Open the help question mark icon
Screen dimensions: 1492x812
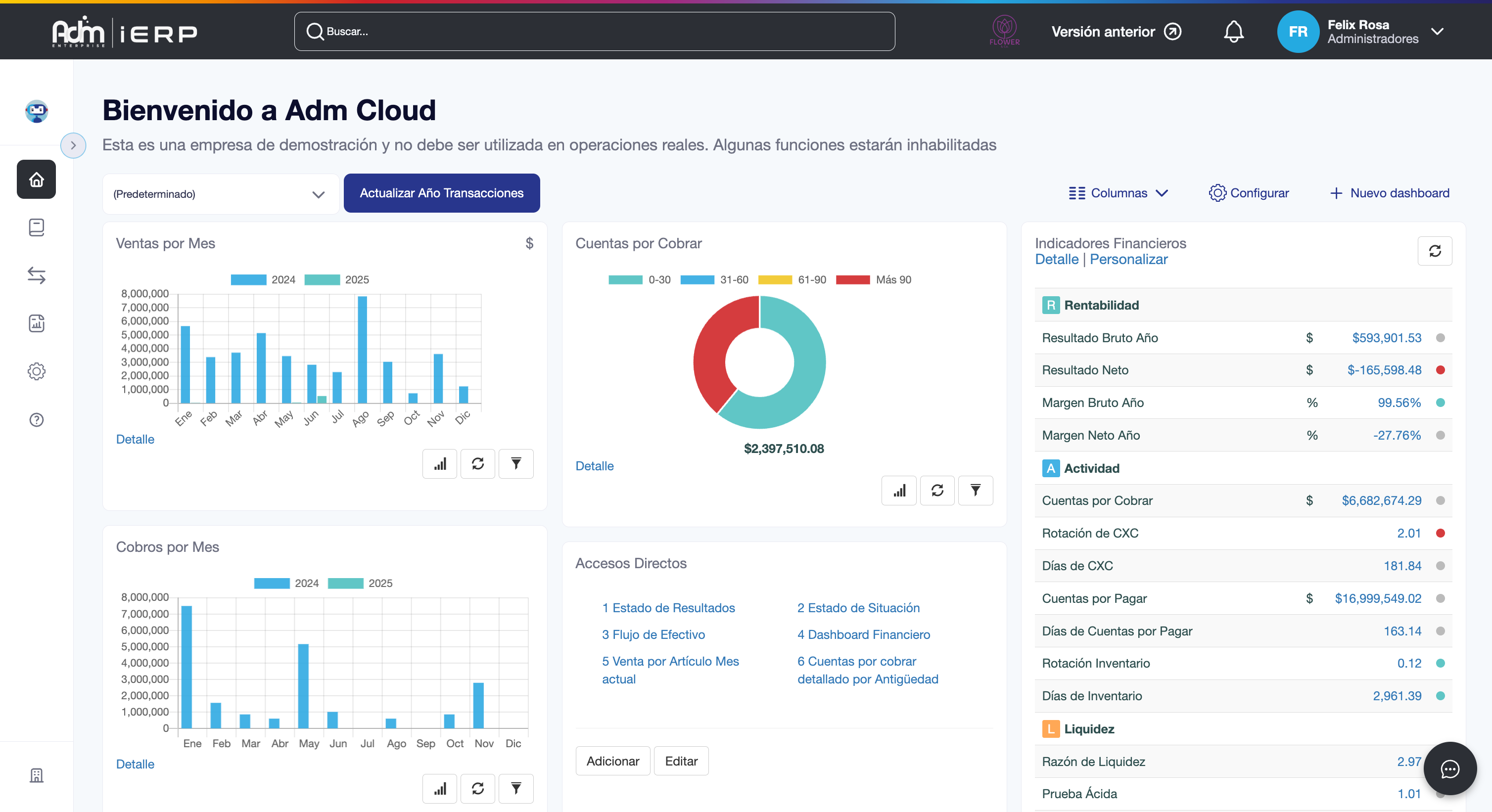click(36, 419)
